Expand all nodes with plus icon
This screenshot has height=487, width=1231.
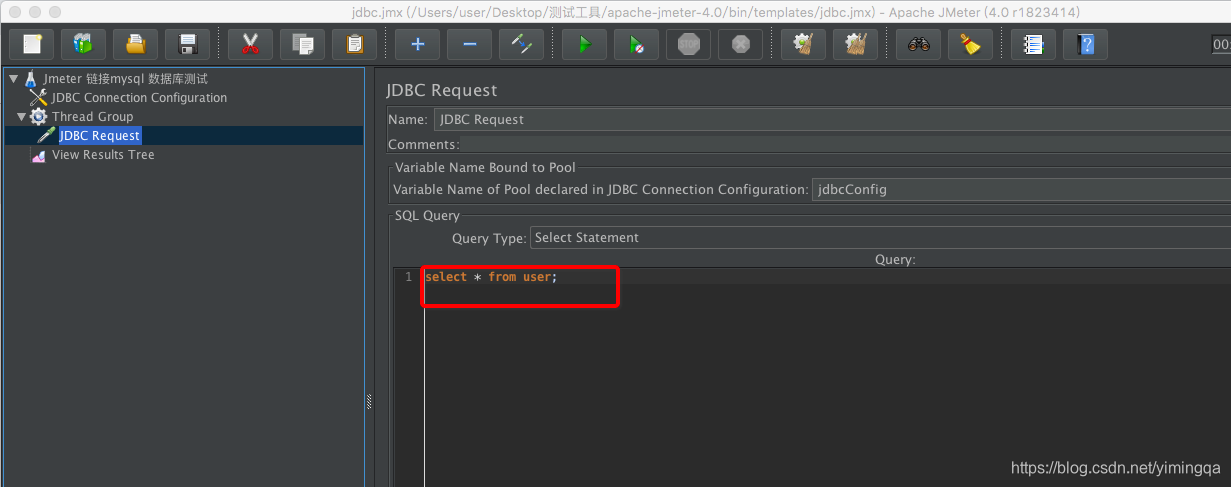pos(417,44)
